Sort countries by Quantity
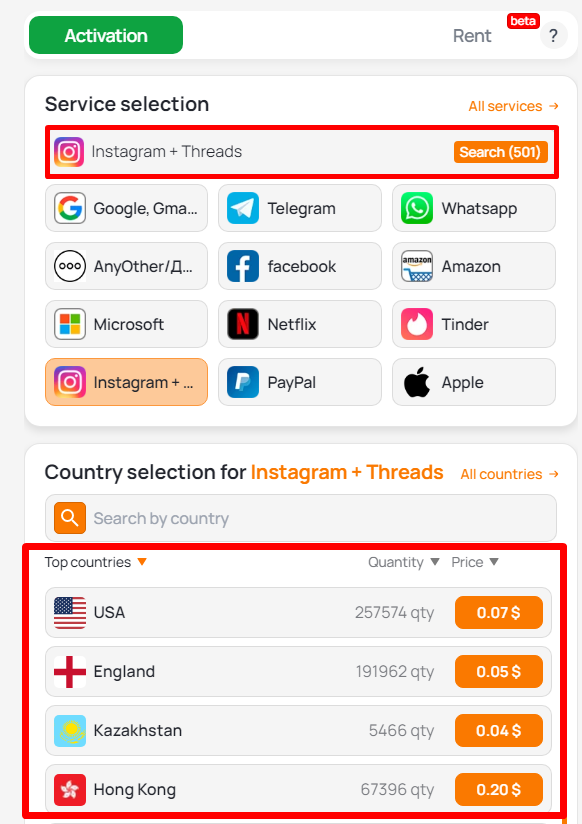This screenshot has width=582, height=824. [x=403, y=562]
